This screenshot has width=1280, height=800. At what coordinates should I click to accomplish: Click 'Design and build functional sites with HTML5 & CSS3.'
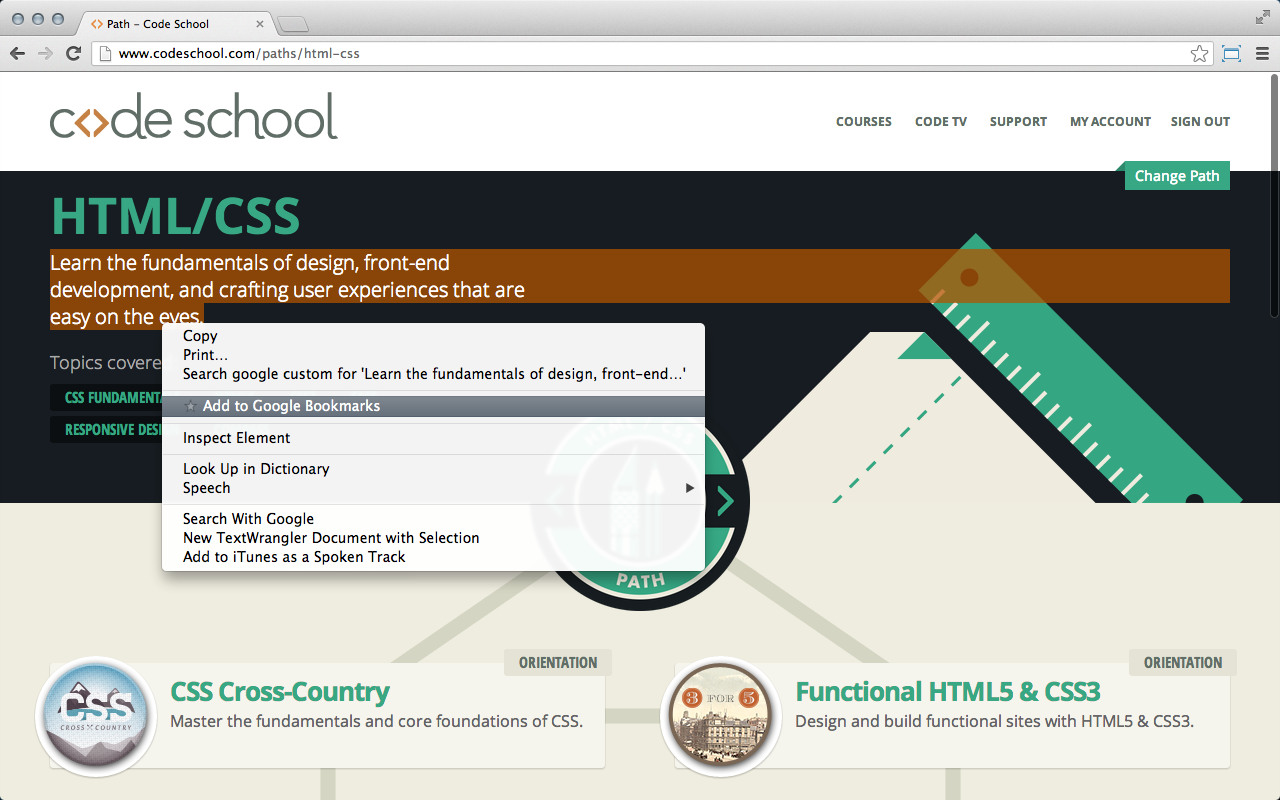[x=994, y=721]
